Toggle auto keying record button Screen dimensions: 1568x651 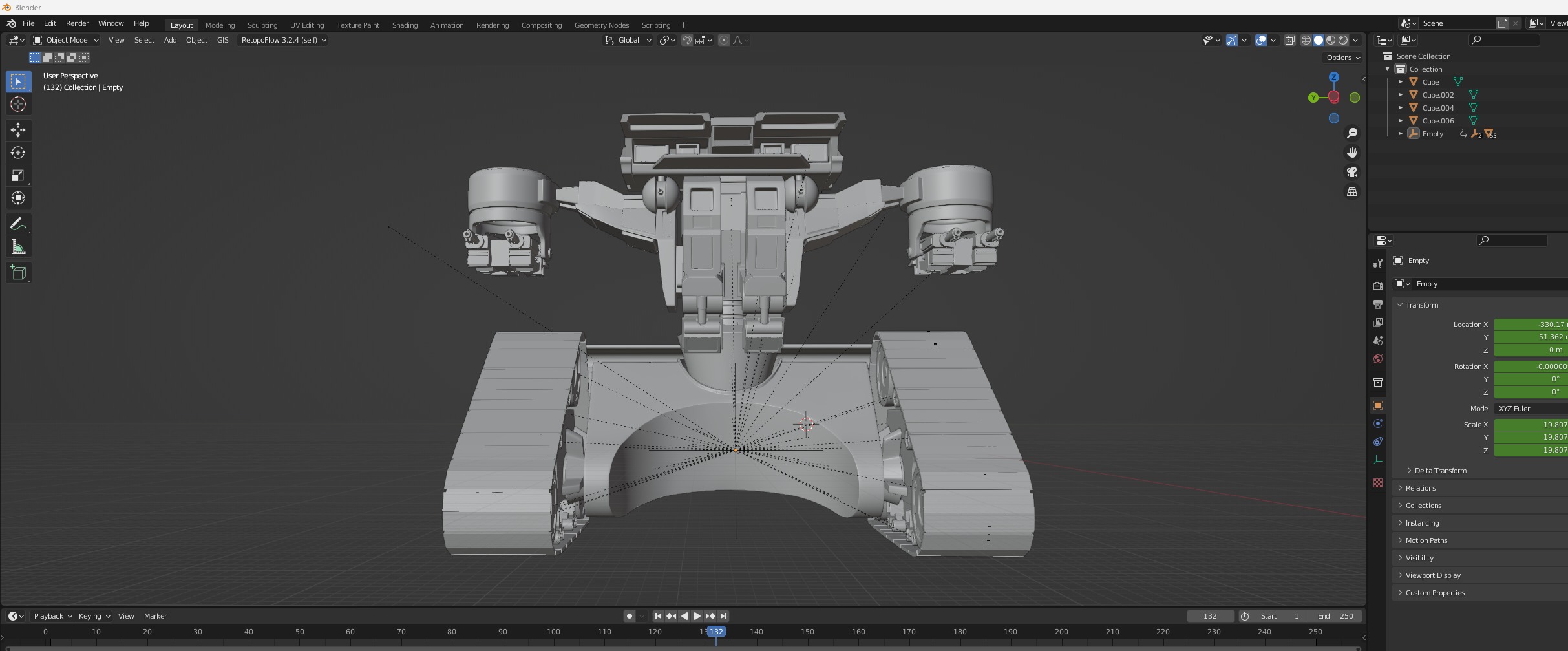pos(629,616)
